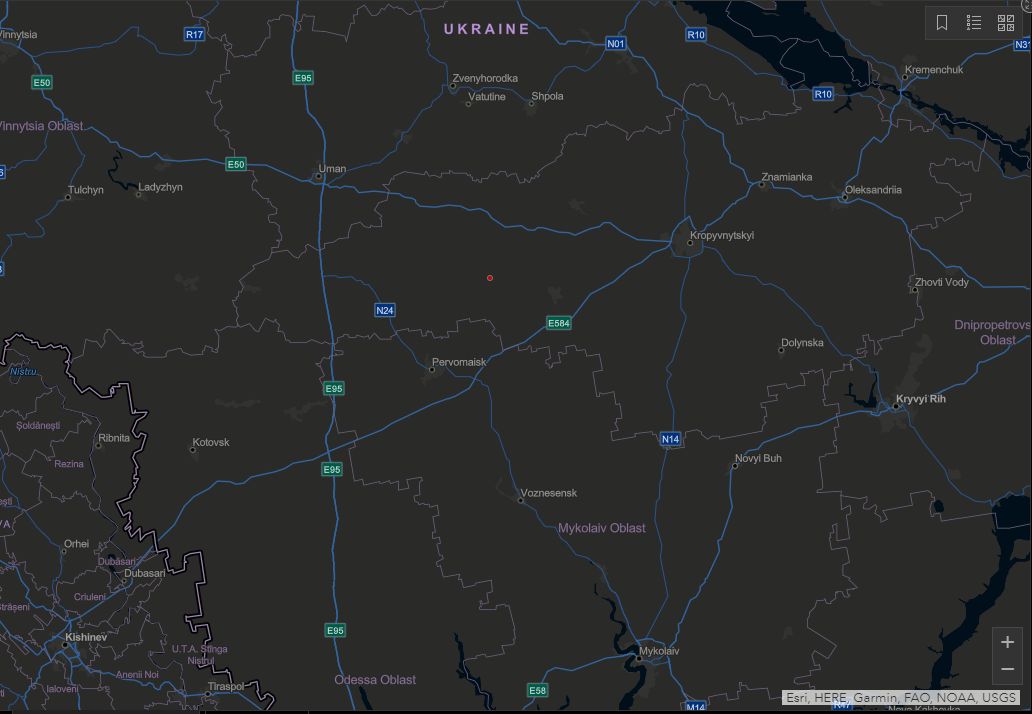Viewport: 1032px width, 714px height.
Task: Select the Kropyvnytskyi city label
Action: [721, 236]
